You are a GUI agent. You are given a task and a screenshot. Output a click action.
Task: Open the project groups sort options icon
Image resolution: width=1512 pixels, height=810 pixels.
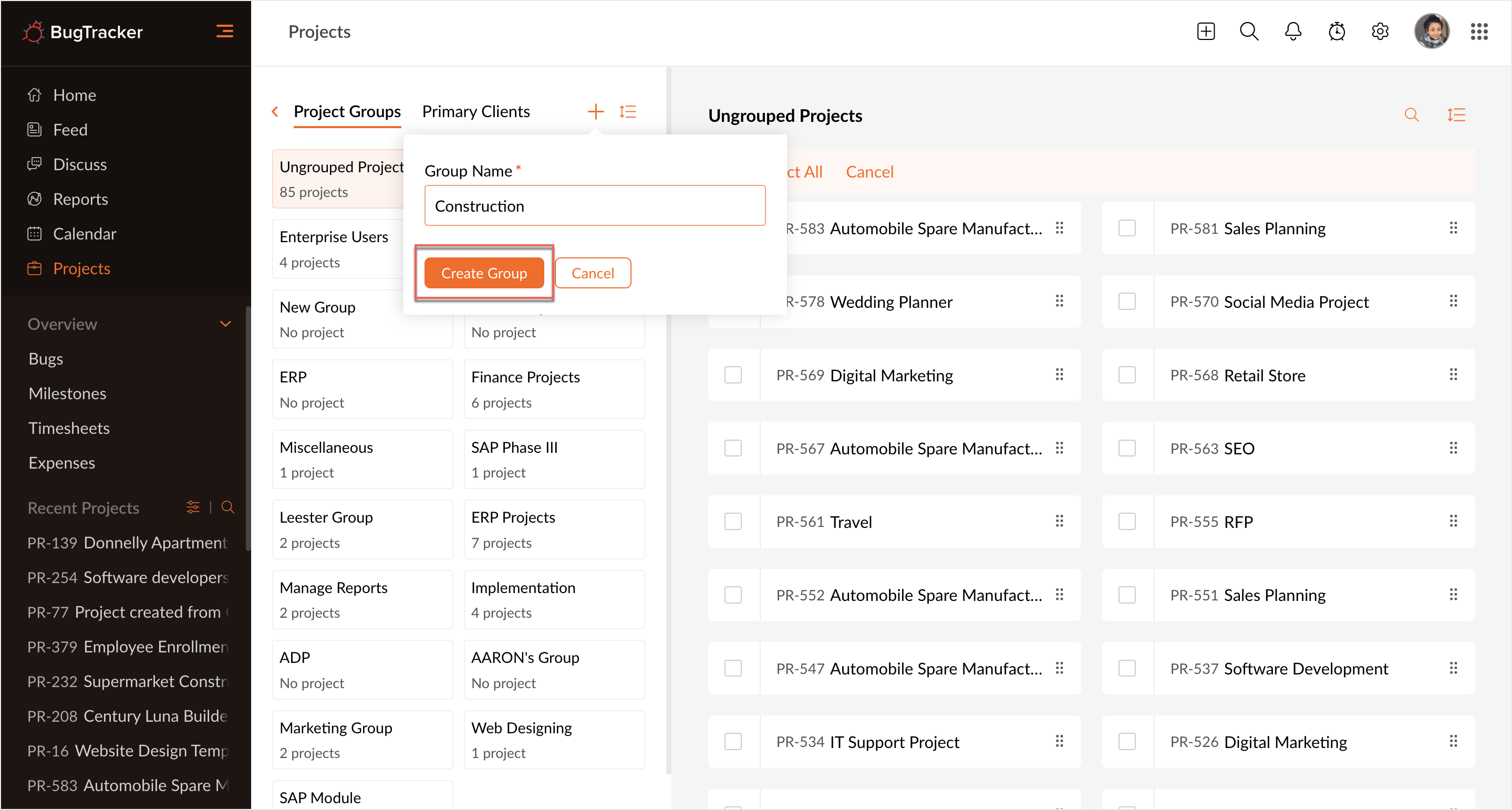(628, 111)
